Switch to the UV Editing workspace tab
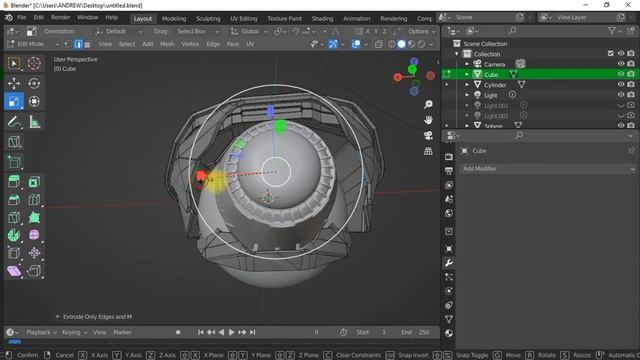This screenshot has height=360, width=640. (244, 19)
